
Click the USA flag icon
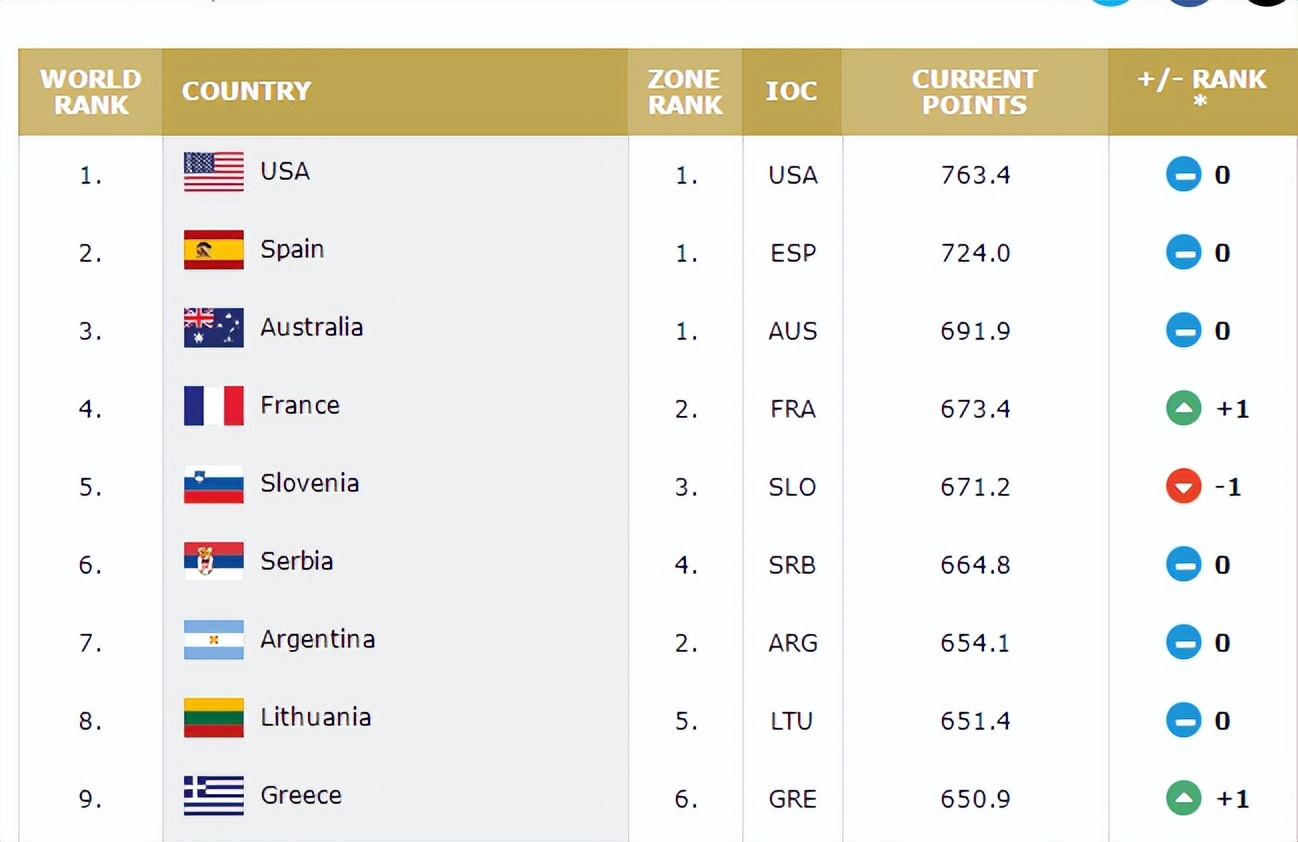213,172
